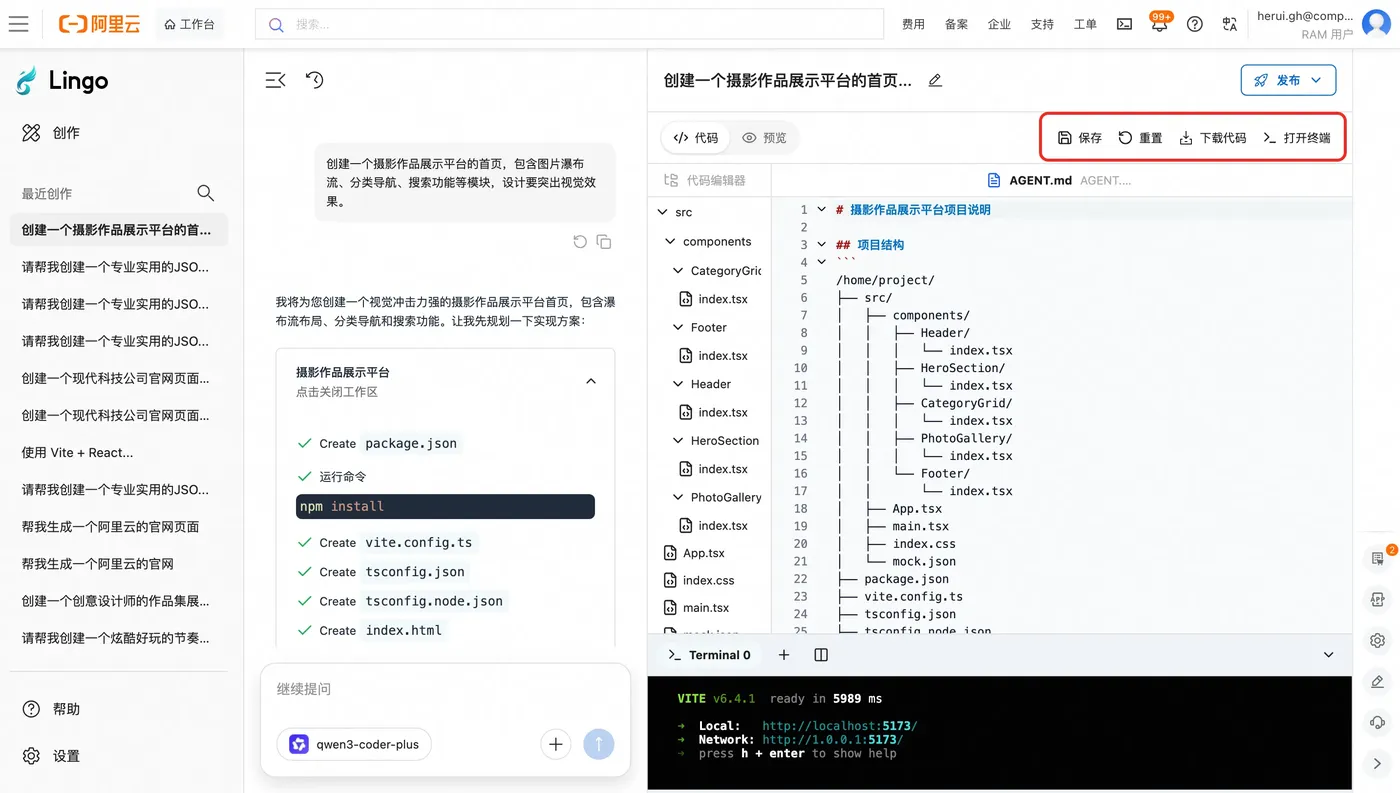Click the question-mark help icon in the top bar
The width and height of the screenshot is (1400, 793).
tap(1195, 24)
